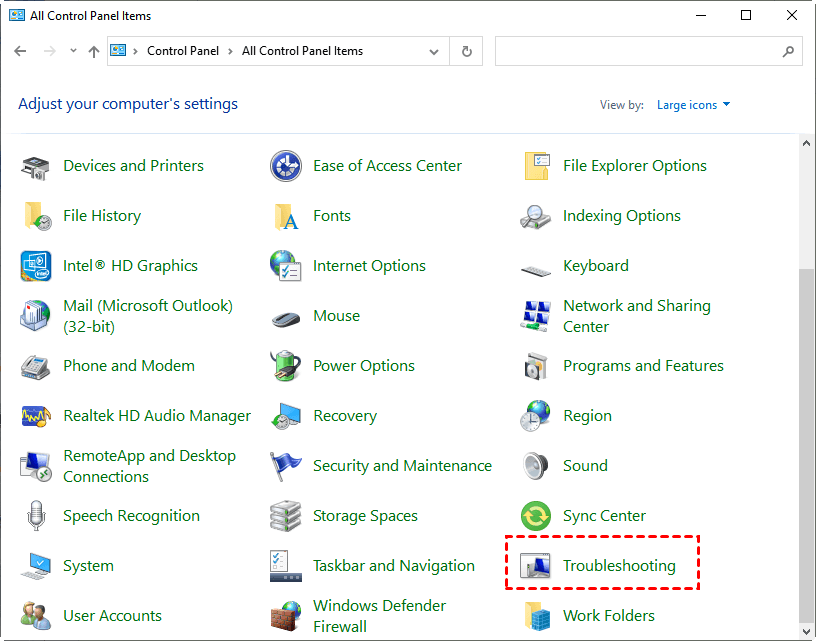This screenshot has width=816, height=641.
Task: Open the Speech Recognition microphone icon
Action: tap(36, 516)
